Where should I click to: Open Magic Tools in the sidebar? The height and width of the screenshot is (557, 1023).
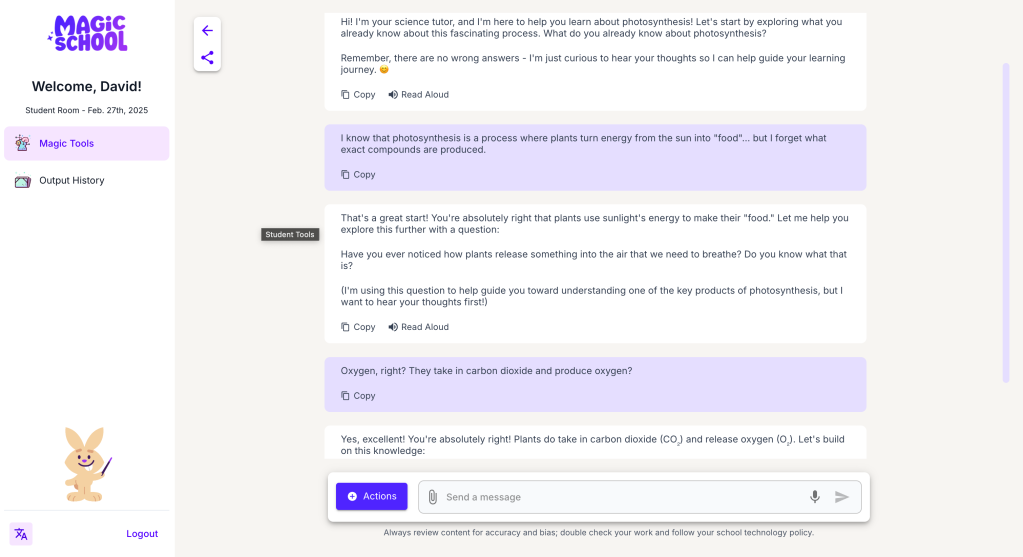coord(86,143)
